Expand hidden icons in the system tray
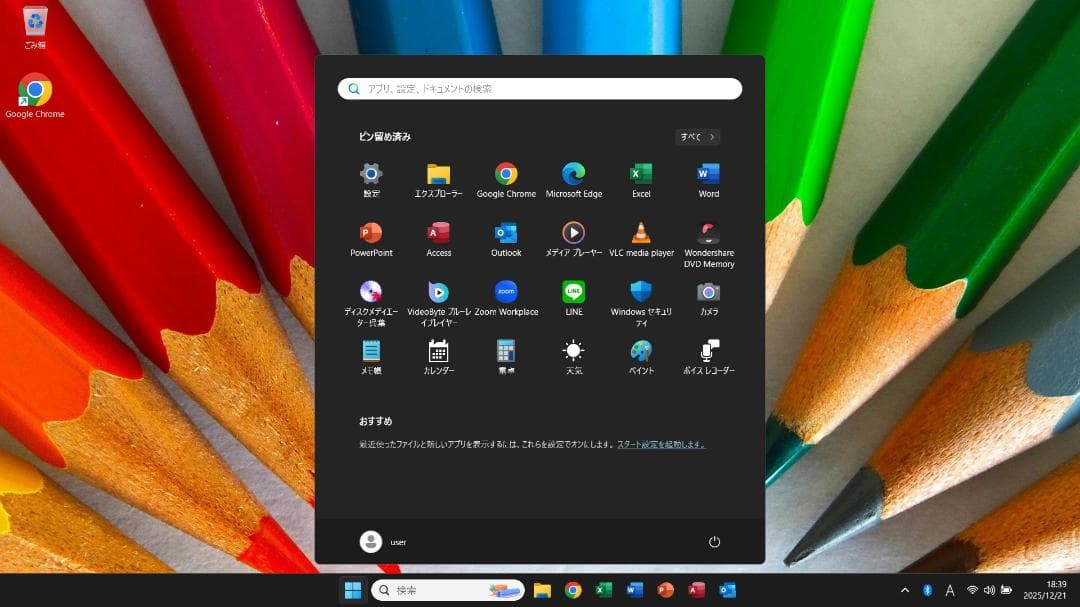Image resolution: width=1080 pixels, height=607 pixels. tap(904, 590)
